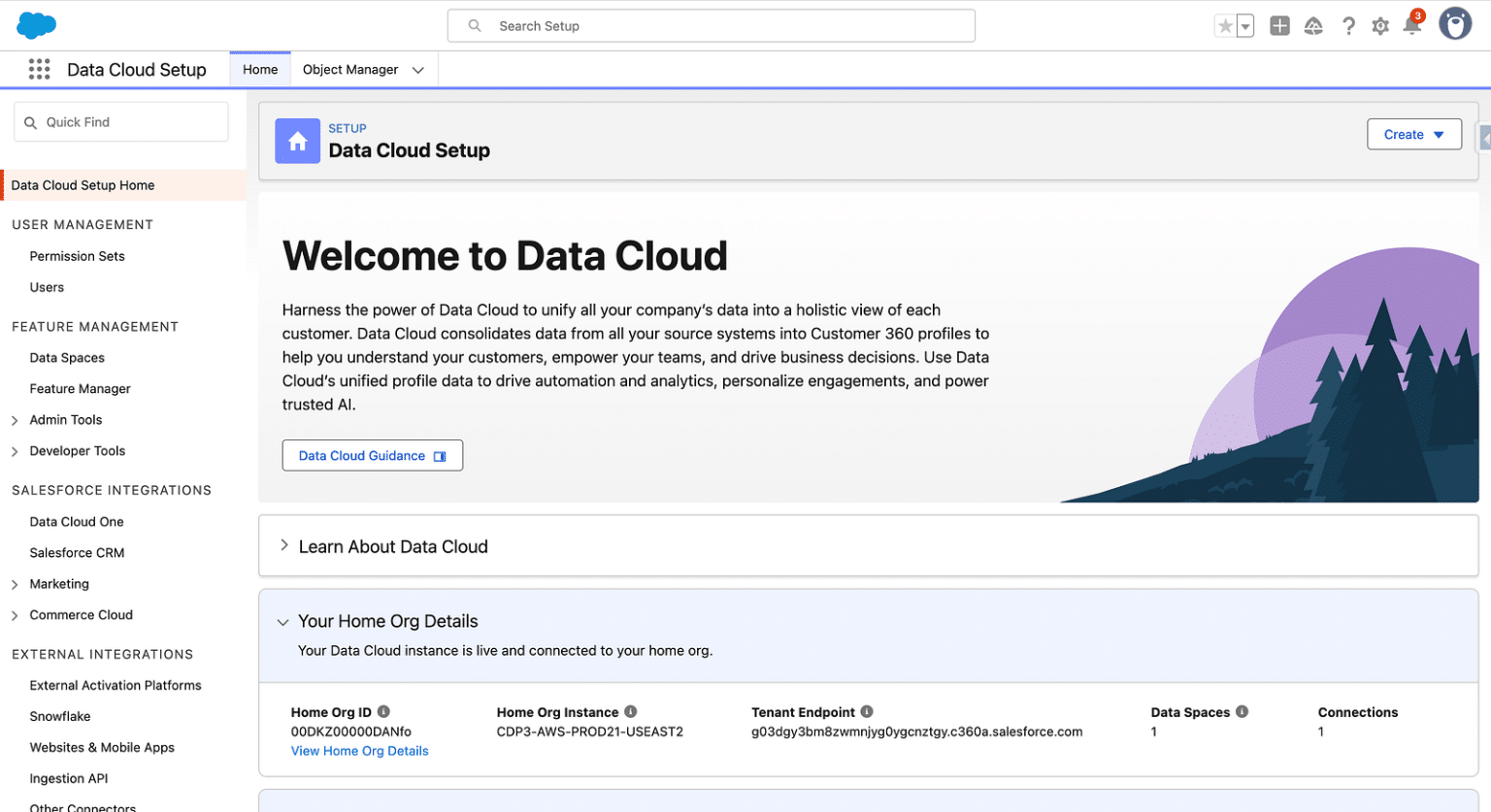Open the favorites list dropdown arrow
Image resolution: width=1491 pixels, height=812 pixels.
[1245, 26]
